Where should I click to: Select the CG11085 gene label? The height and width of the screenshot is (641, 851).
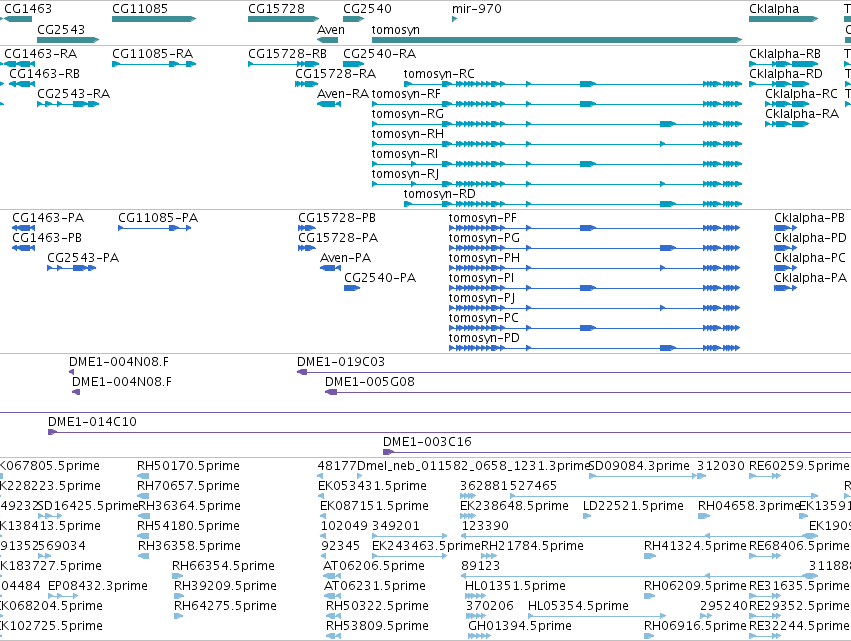pos(140,9)
